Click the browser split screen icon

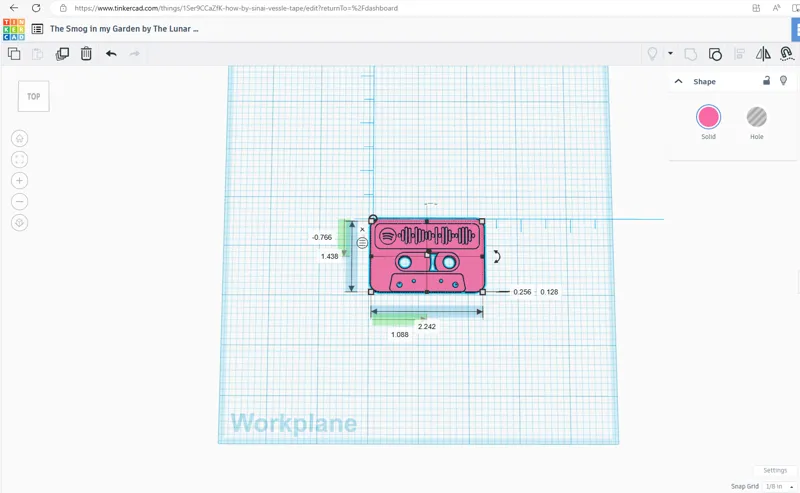pyautogui.click(x=795, y=8)
